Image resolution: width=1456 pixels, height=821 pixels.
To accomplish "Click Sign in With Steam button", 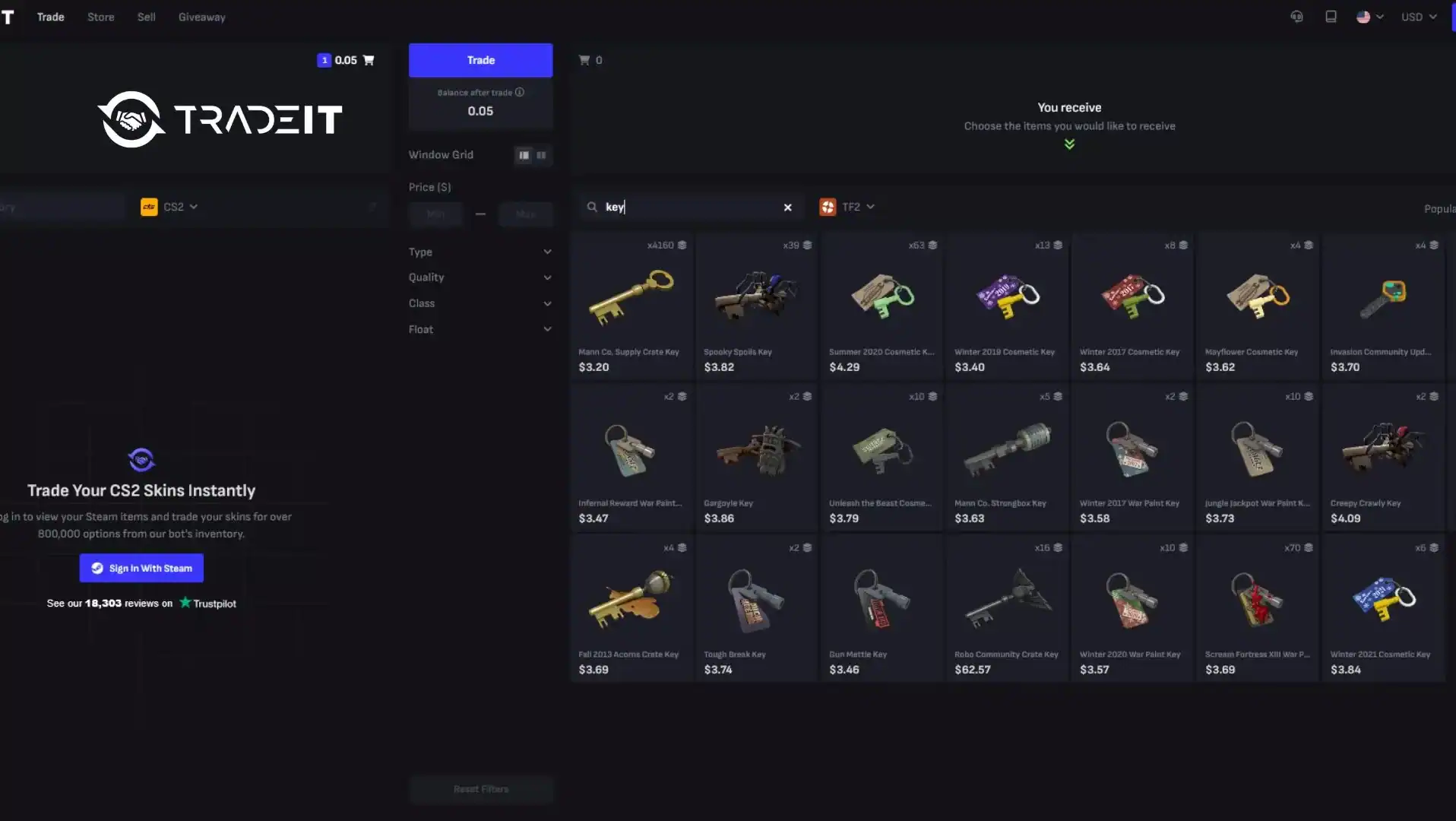I will [141, 568].
